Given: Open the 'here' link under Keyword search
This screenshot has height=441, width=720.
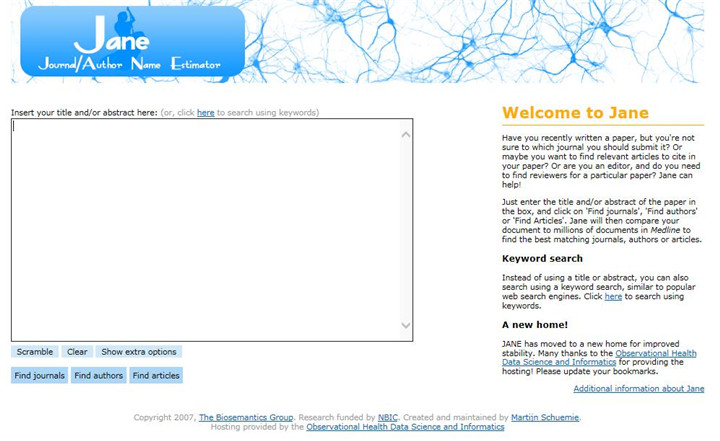Looking at the screenshot, I should coord(613,297).
